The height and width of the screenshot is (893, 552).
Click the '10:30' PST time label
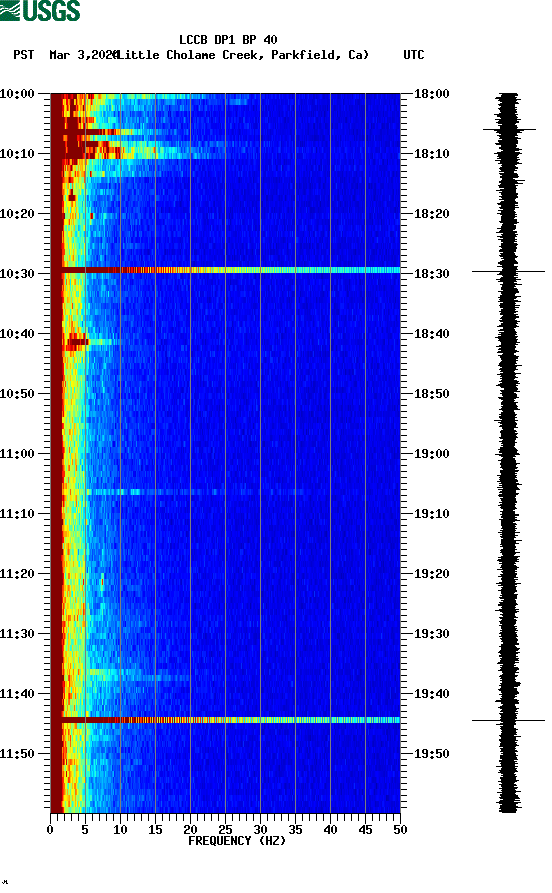click(17, 273)
